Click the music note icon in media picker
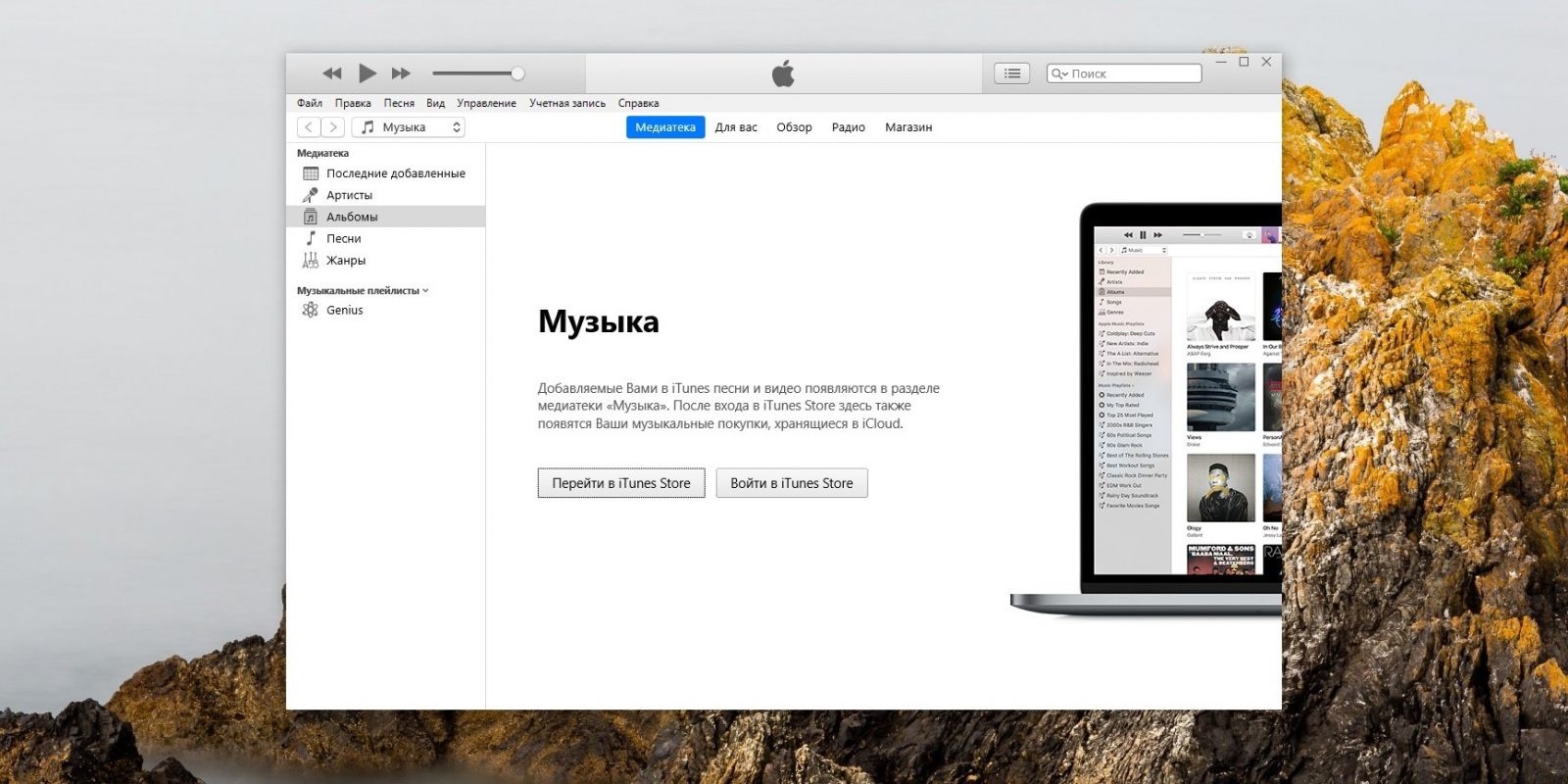Viewport: 1568px width, 784px height. click(x=367, y=127)
